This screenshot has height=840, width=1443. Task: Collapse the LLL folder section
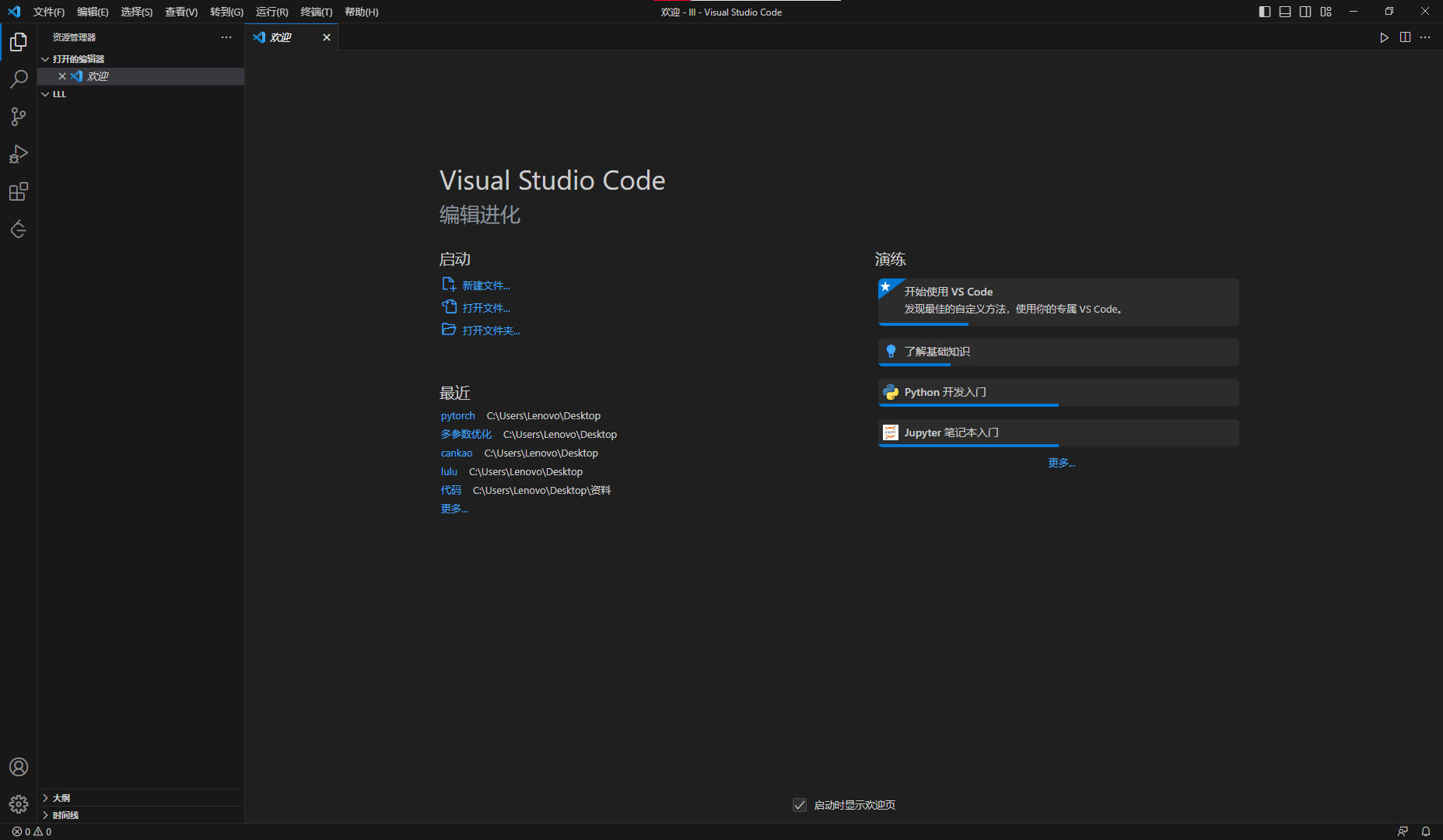coord(140,94)
